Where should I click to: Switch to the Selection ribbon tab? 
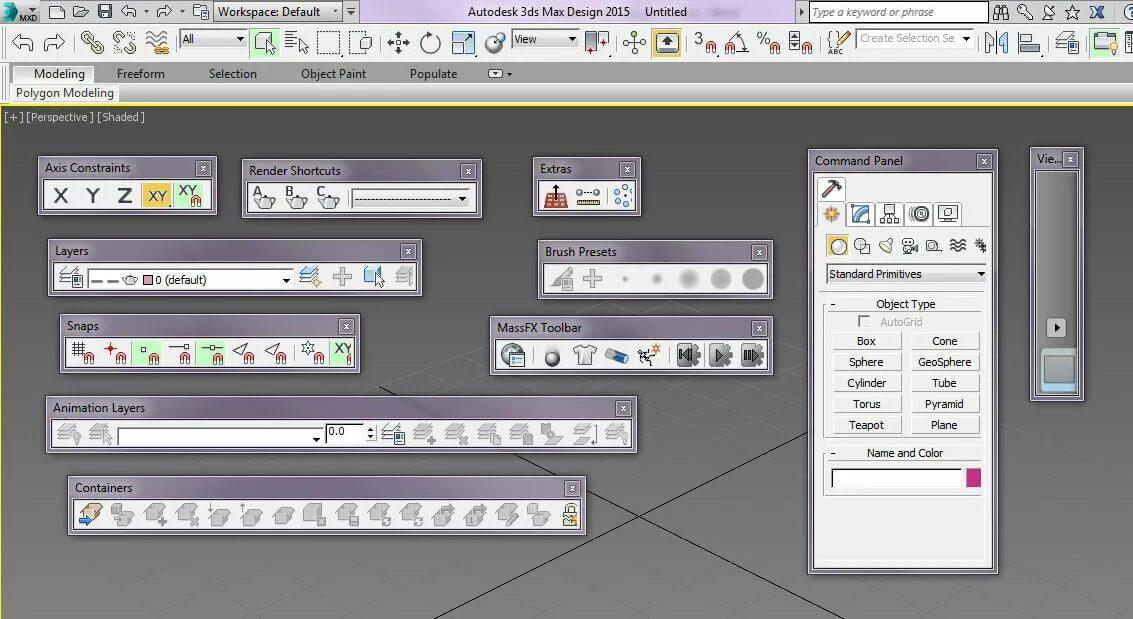[x=233, y=74]
